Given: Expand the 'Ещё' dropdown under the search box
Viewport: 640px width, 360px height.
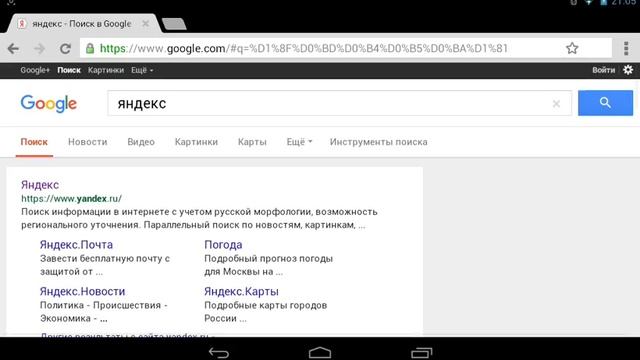Looking at the screenshot, I should pyautogui.click(x=299, y=142).
